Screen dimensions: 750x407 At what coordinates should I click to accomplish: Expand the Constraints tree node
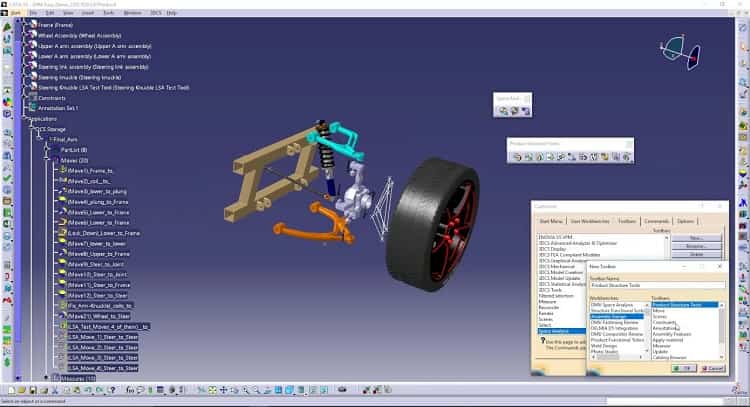(x=24, y=98)
